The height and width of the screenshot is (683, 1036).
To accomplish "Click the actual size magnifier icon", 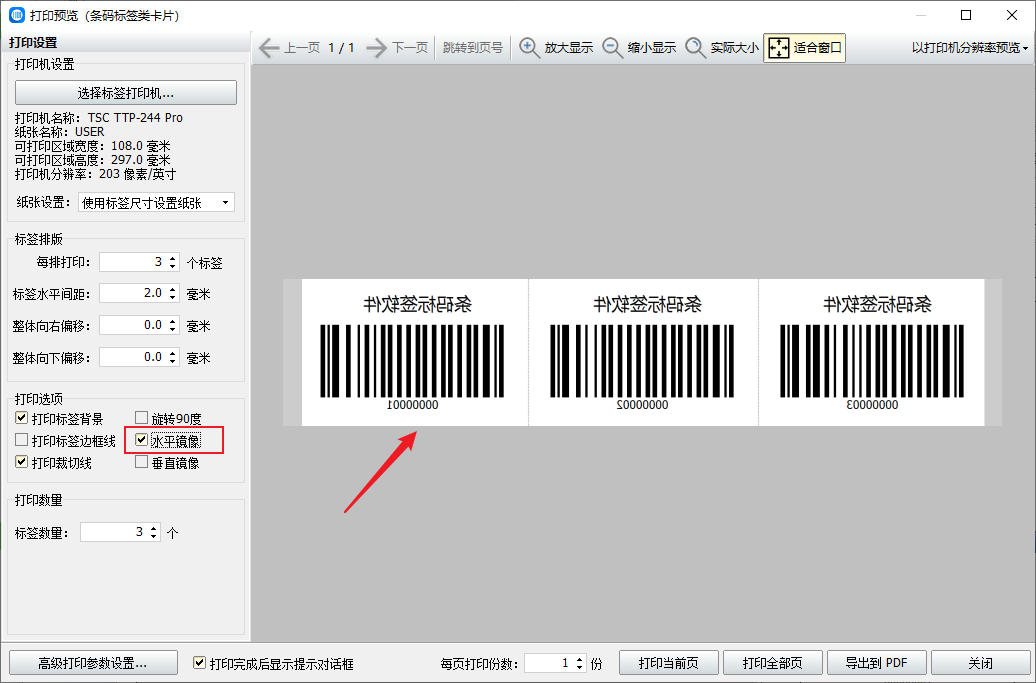I will 695,48.
